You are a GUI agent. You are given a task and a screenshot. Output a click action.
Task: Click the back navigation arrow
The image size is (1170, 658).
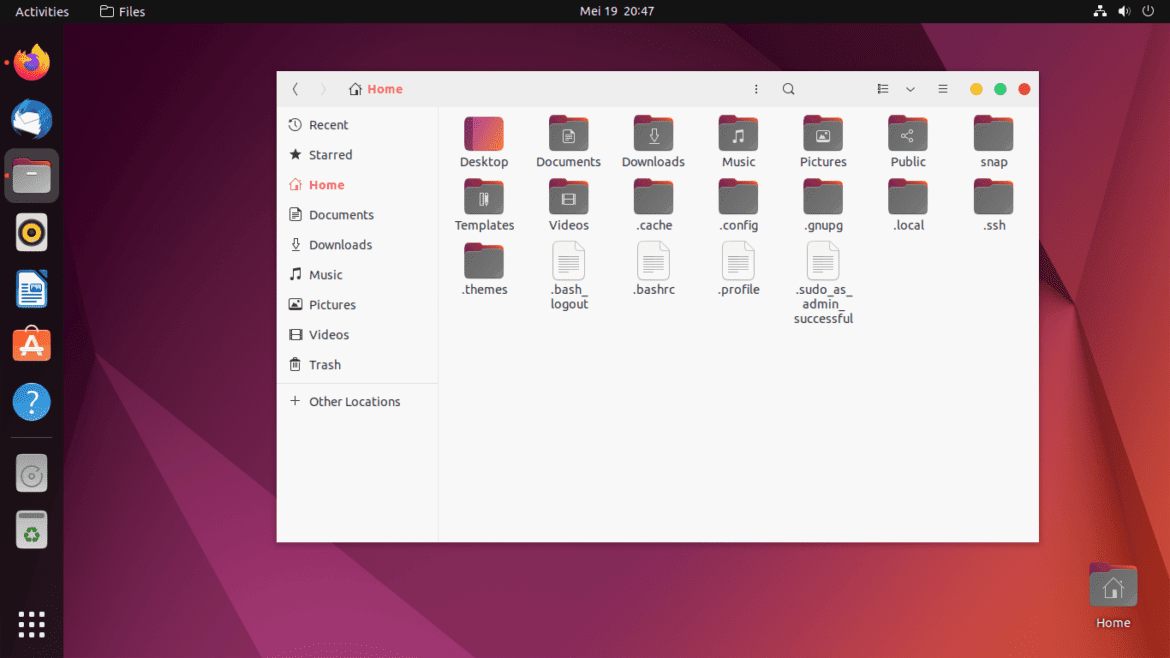pyautogui.click(x=295, y=89)
